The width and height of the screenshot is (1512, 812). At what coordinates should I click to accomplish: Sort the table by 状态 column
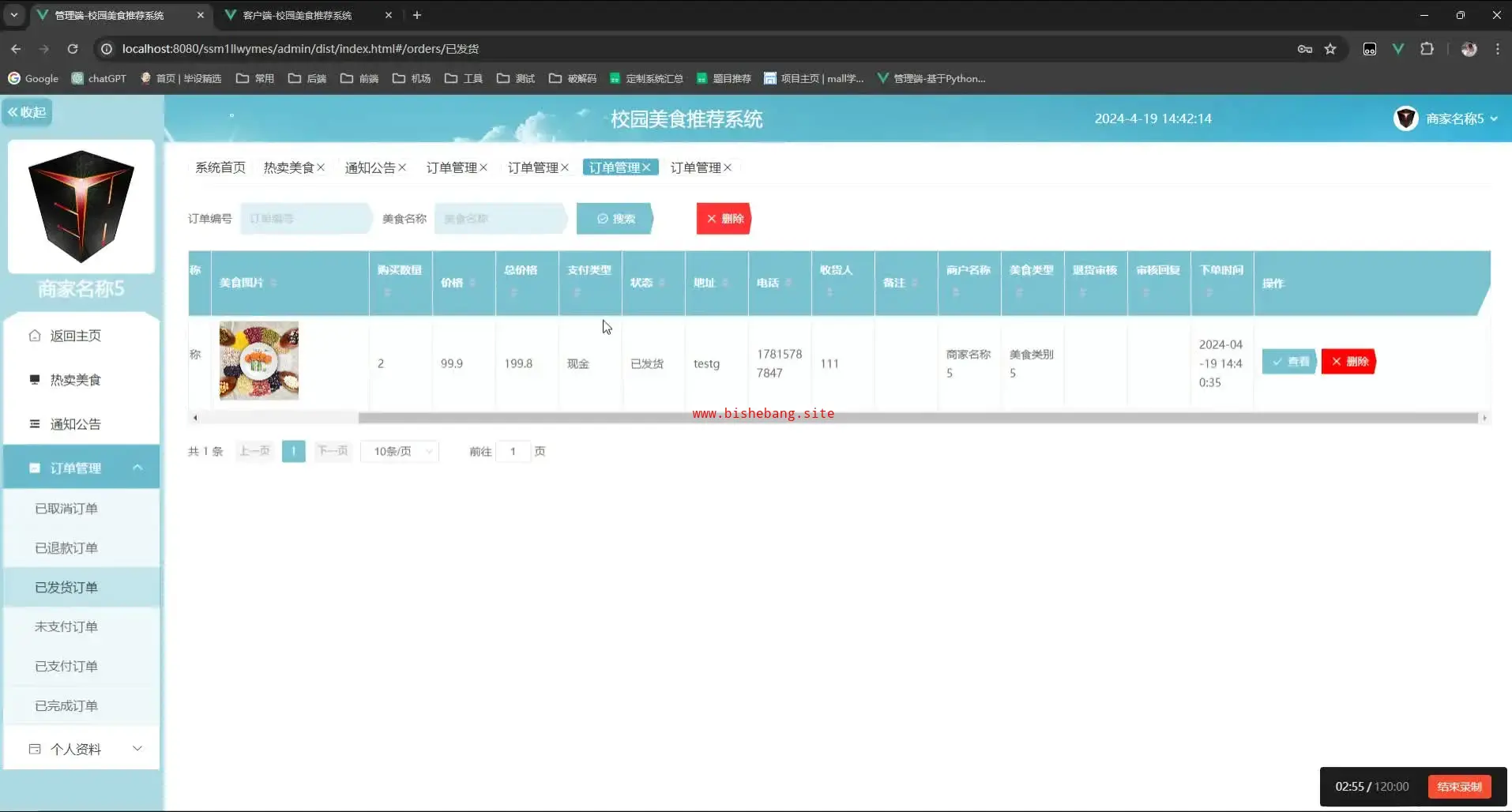(x=662, y=283)
